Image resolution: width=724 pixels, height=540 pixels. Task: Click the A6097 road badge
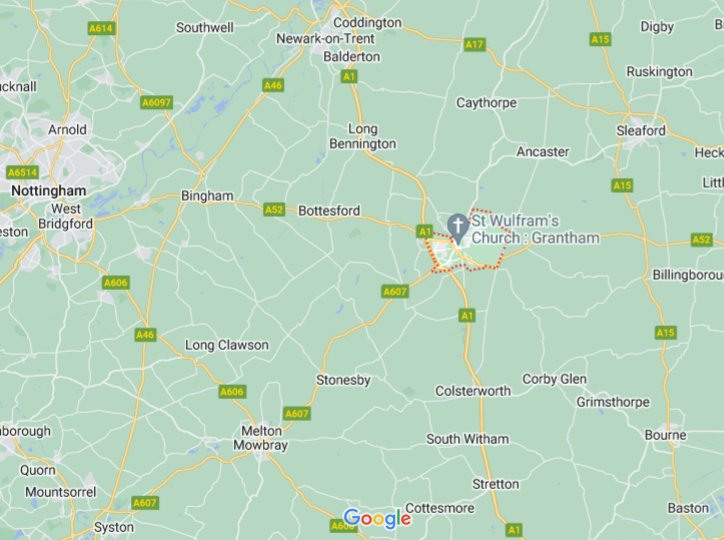[157, 102]
